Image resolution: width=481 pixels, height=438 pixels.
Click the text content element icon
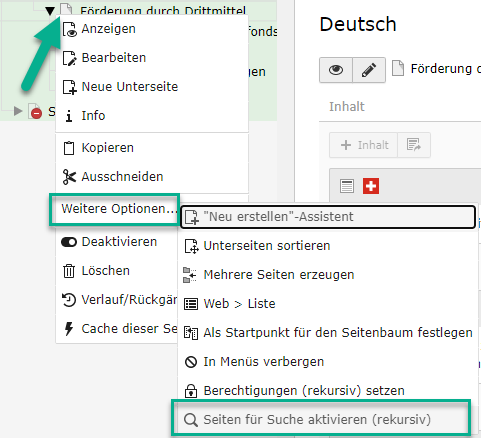pos(347,186)
